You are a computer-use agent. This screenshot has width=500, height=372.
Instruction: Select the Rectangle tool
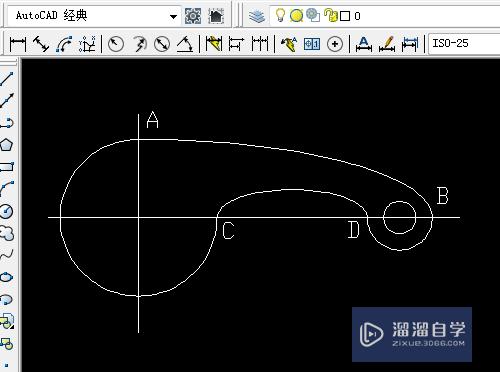point(7,167)
